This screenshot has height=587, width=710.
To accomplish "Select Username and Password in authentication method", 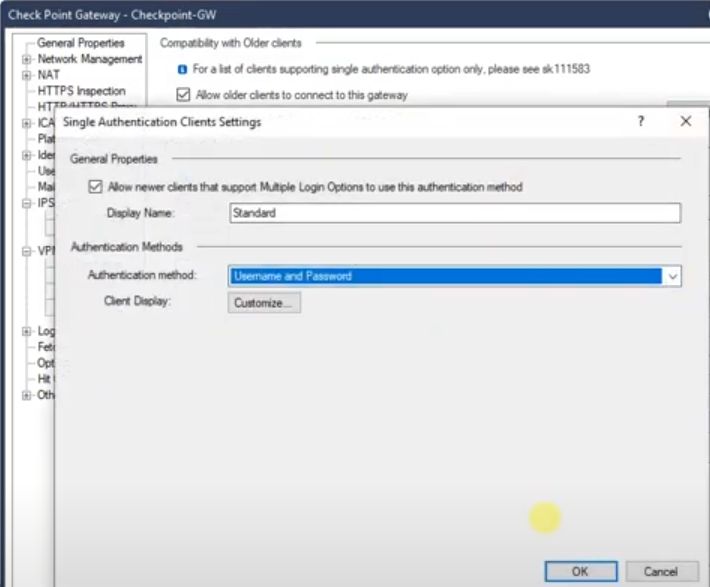I will pyautogui.click(x=446, y=276).
